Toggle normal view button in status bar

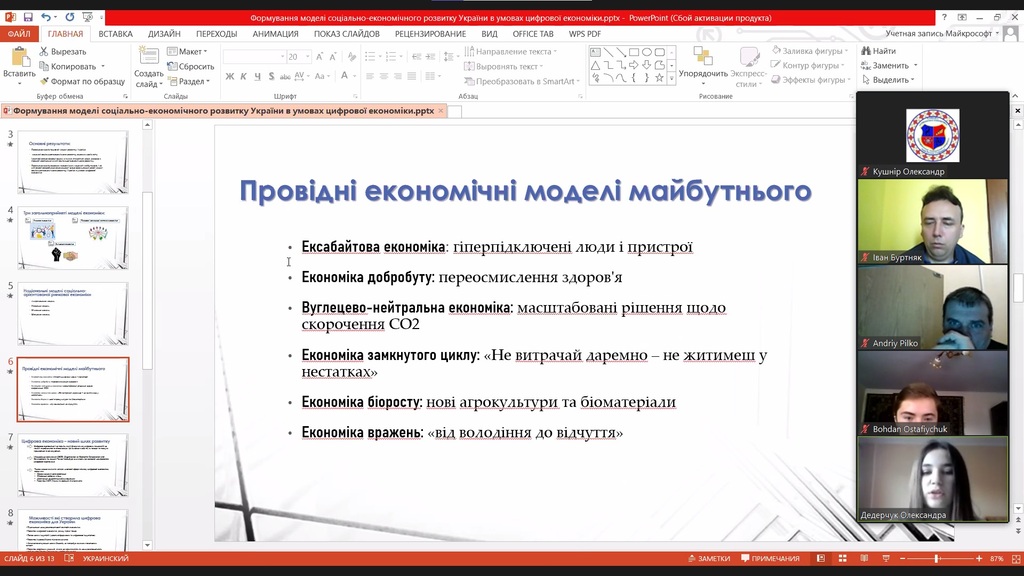(820, 559)
